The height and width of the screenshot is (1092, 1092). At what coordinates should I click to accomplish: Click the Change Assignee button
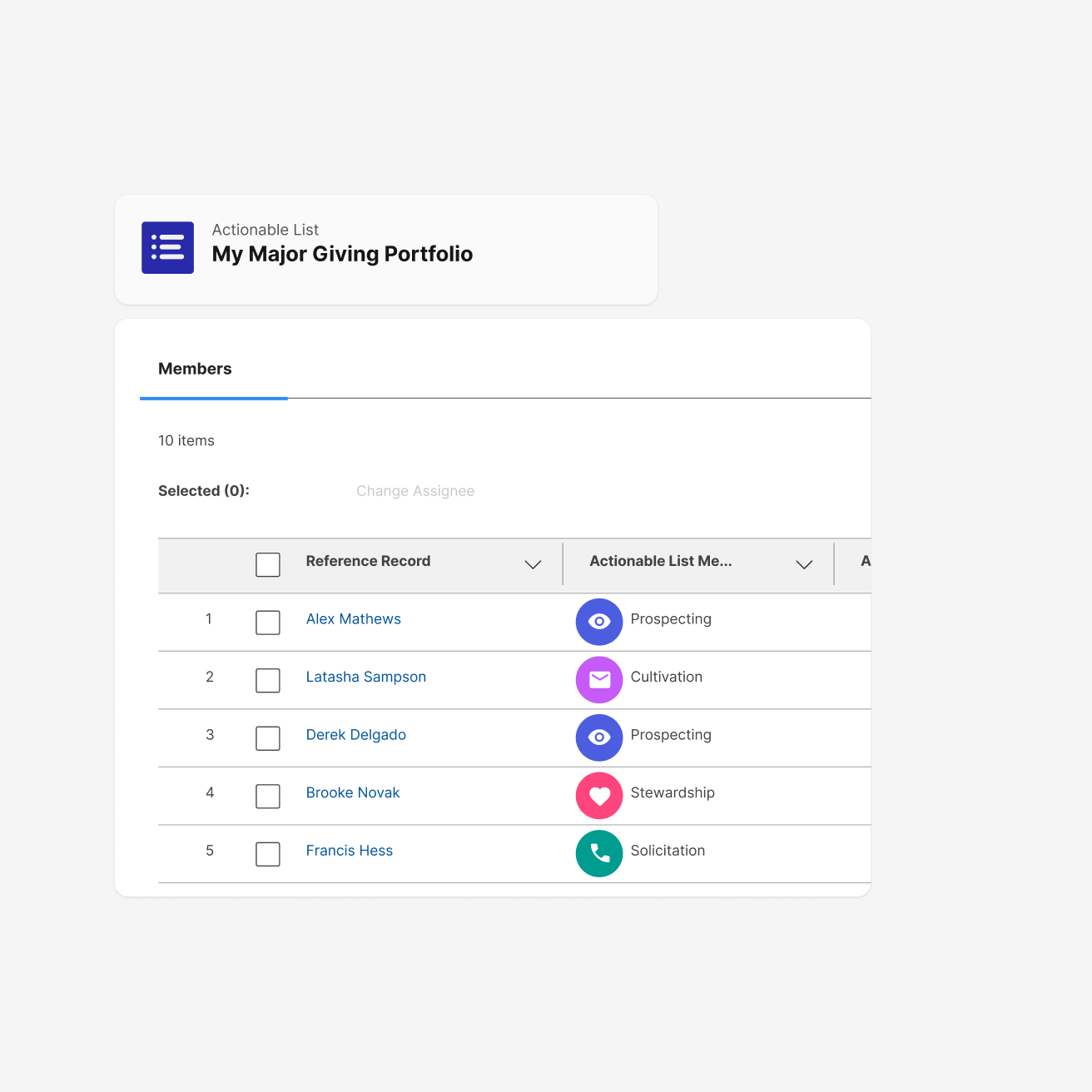[415, 491]
